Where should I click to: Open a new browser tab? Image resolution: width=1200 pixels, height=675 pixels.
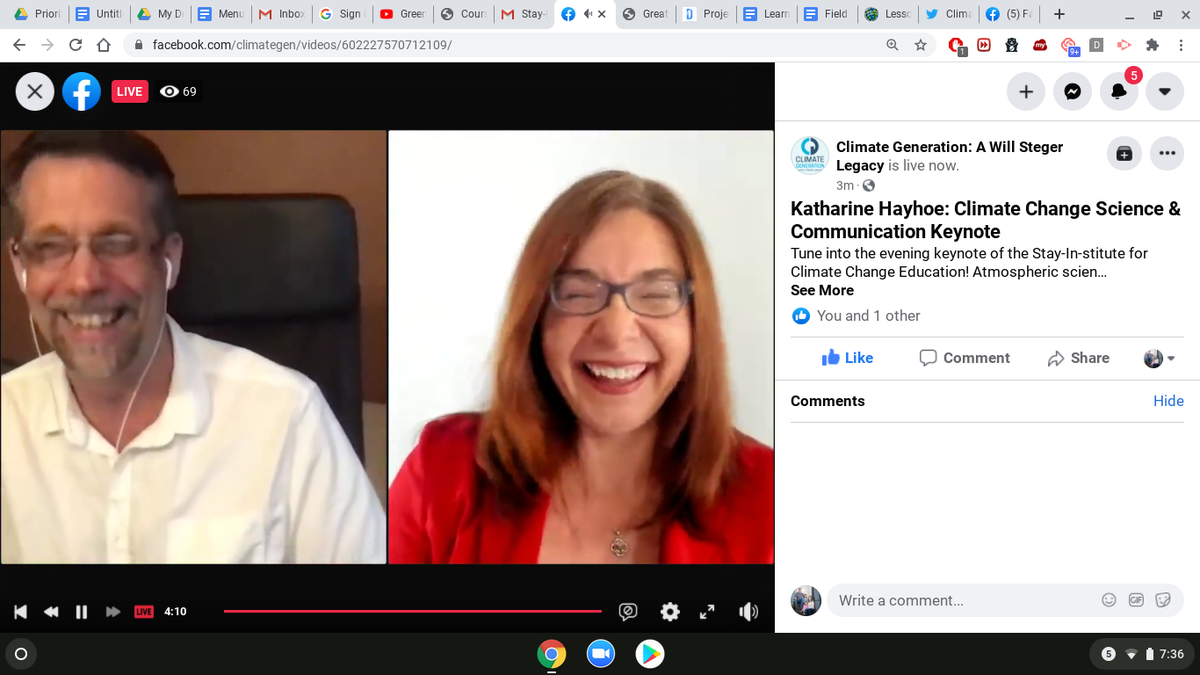click(1059, 14)
